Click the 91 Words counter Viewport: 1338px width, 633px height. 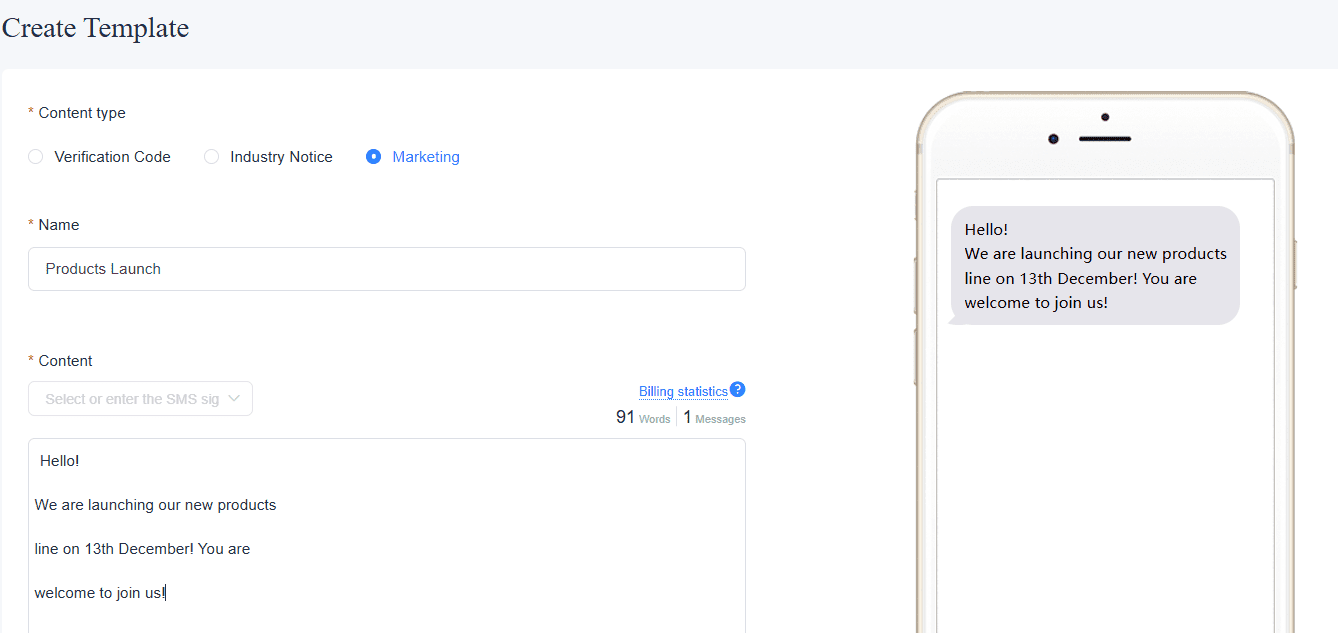pos(643,417)
